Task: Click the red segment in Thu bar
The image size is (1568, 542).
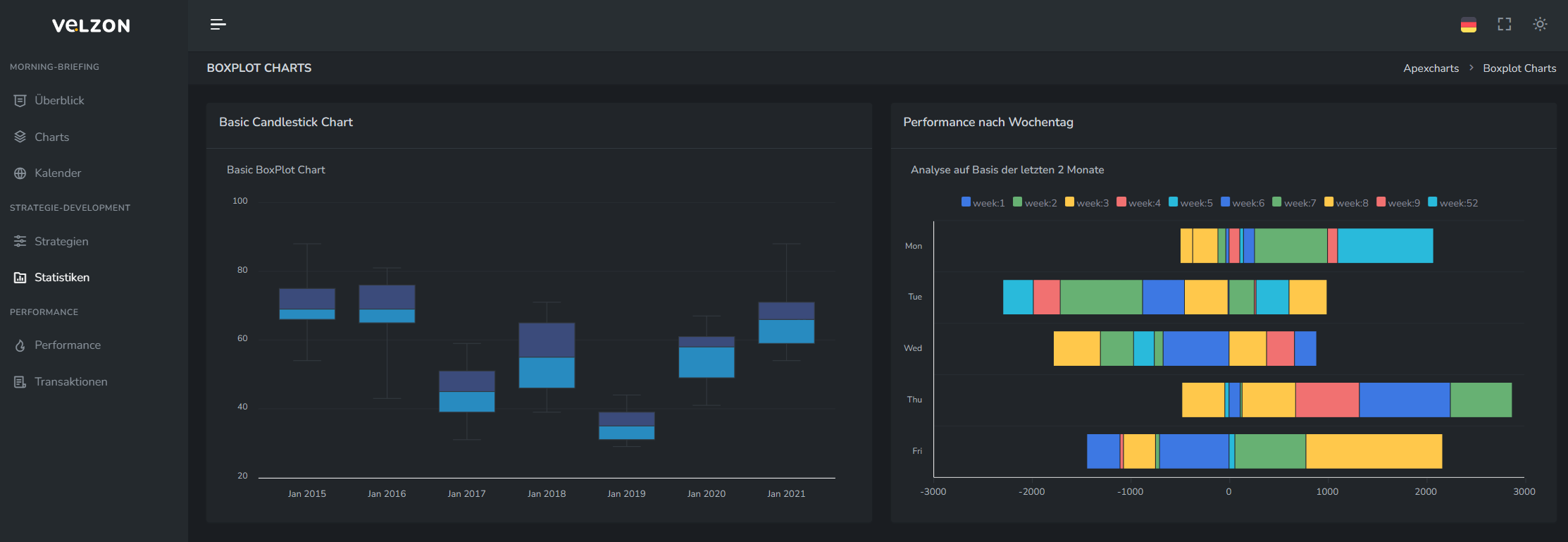Action: coord(1327,400)
